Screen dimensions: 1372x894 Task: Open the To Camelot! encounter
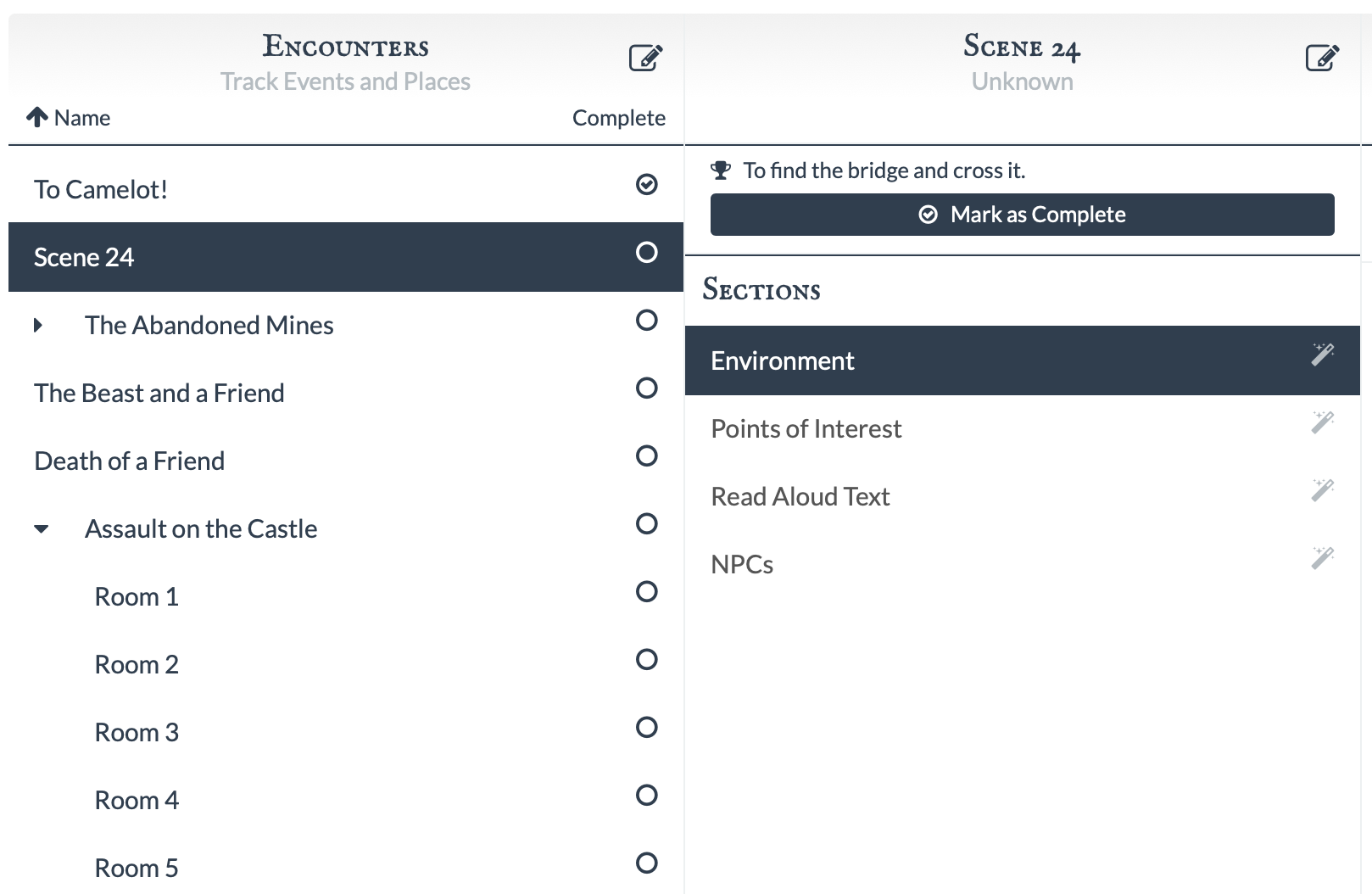coord(346,189)
